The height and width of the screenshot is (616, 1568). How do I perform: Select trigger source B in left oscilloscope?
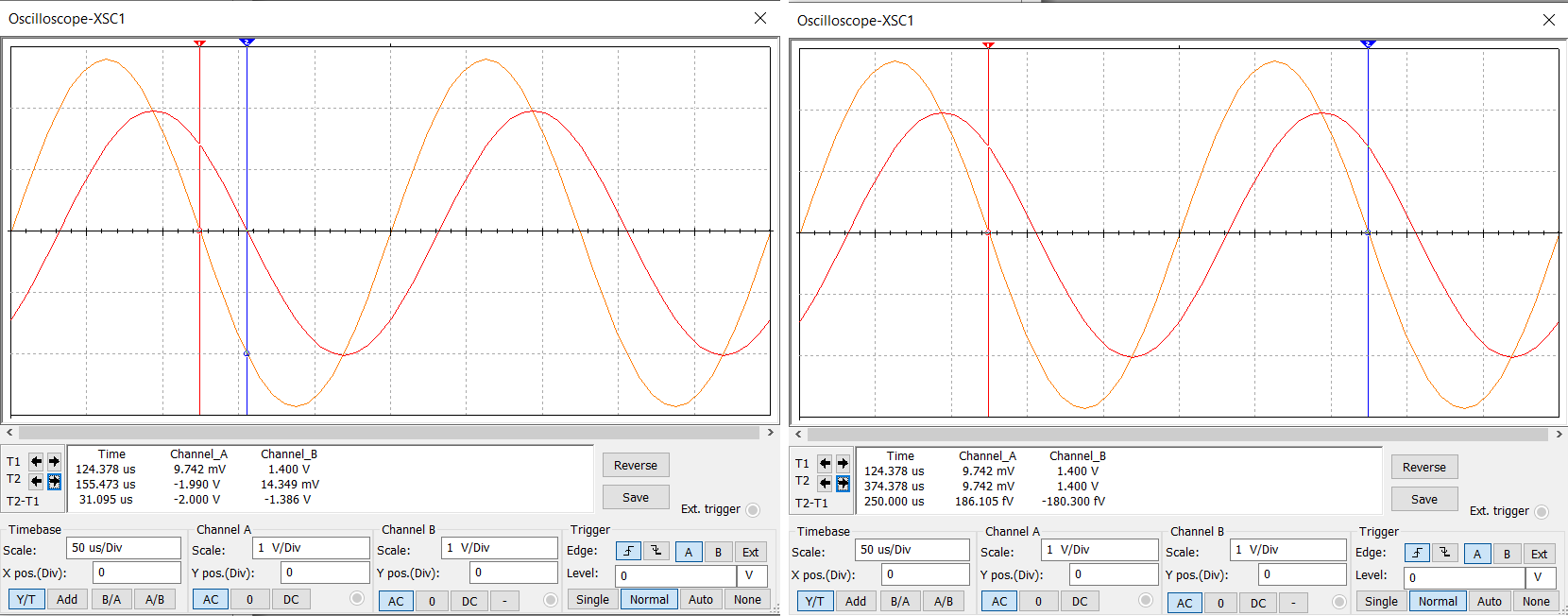tap(718, 552)
